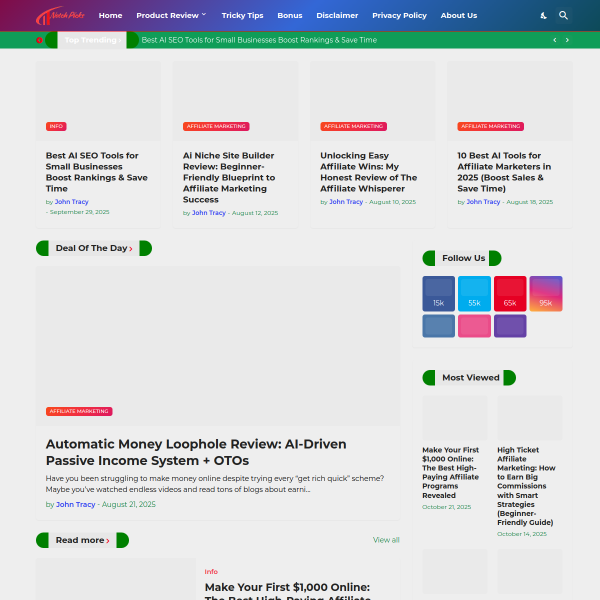Viewport: 600px width, 600px height.
Task: Click the Notch Picks site logo
Action: click(x=62, y=16)
